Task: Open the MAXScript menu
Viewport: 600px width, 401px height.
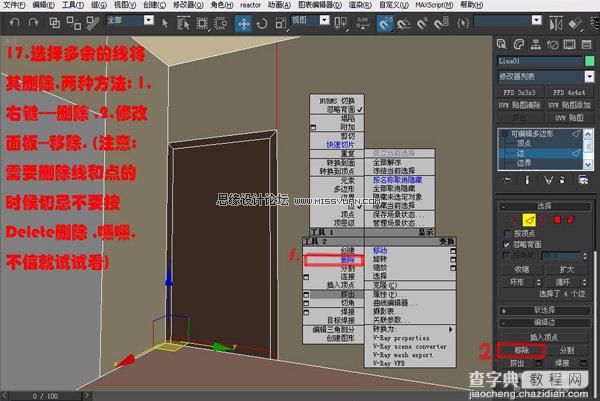Action: pos(434,5)
